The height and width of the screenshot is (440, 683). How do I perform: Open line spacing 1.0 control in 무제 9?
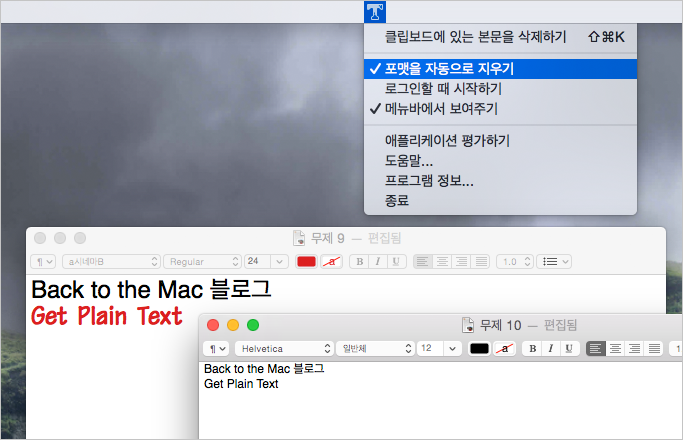coord(515,261)
